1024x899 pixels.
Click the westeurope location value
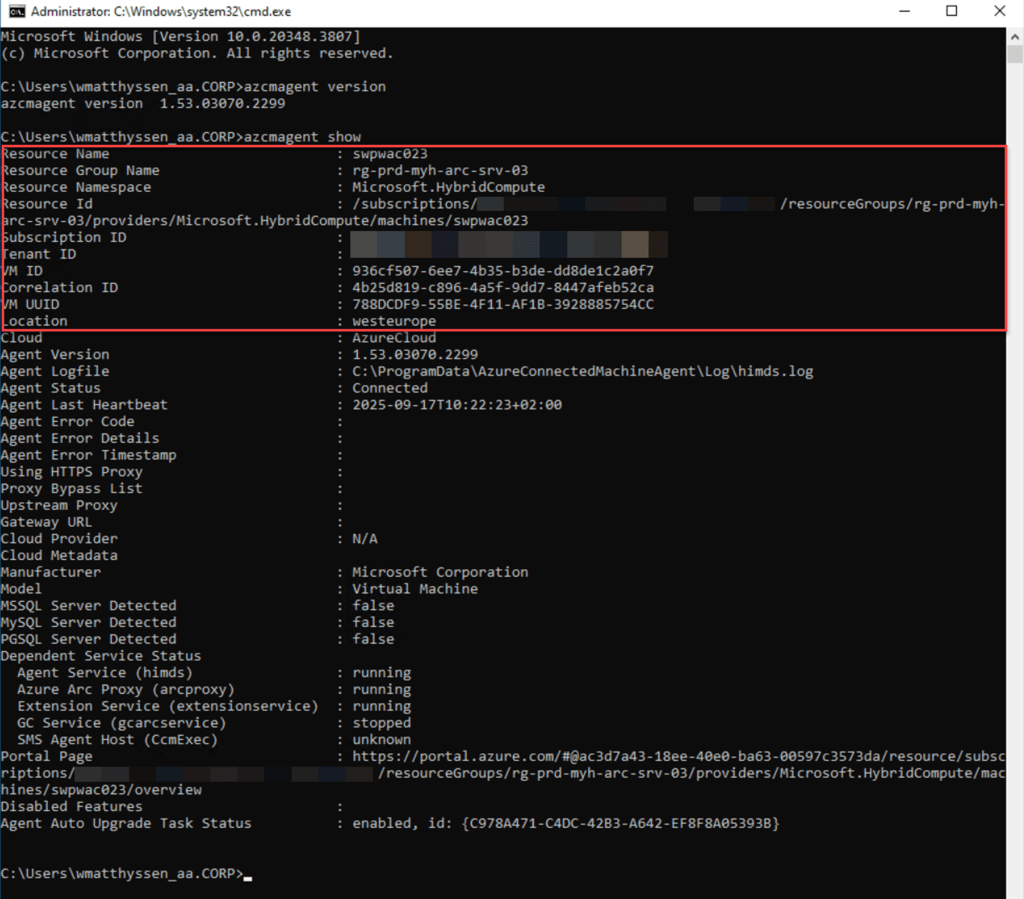coord(394,321)
